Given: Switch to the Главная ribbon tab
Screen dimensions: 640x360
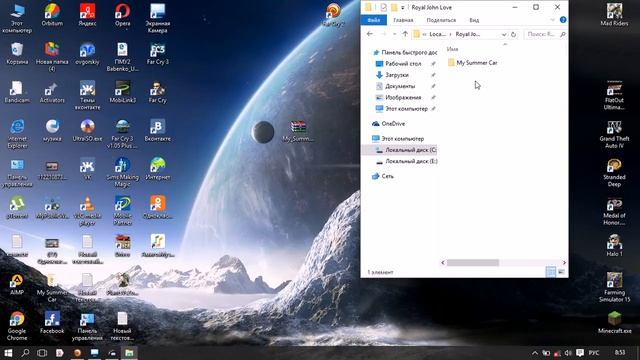Looking at the screenshot, I should pyautogui.click(x=403, y=20).
